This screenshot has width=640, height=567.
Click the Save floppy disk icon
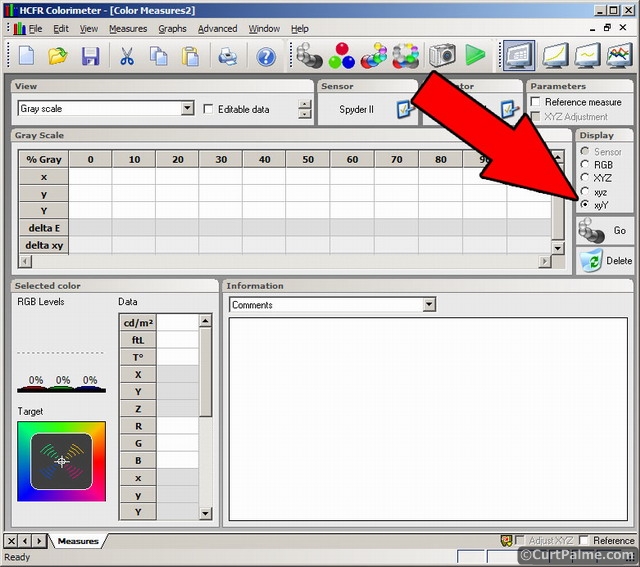90,56
